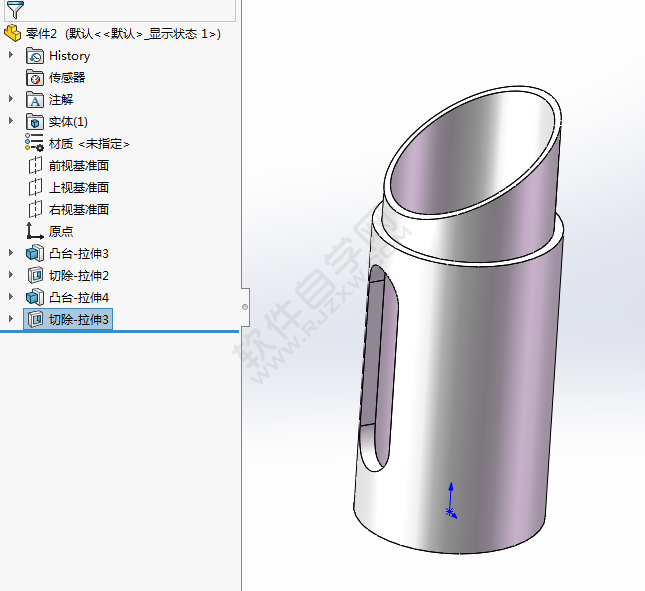This screenshot has height=591, width=645.
Task: Click the blue origin triad on the model
Action: [451, 501]
